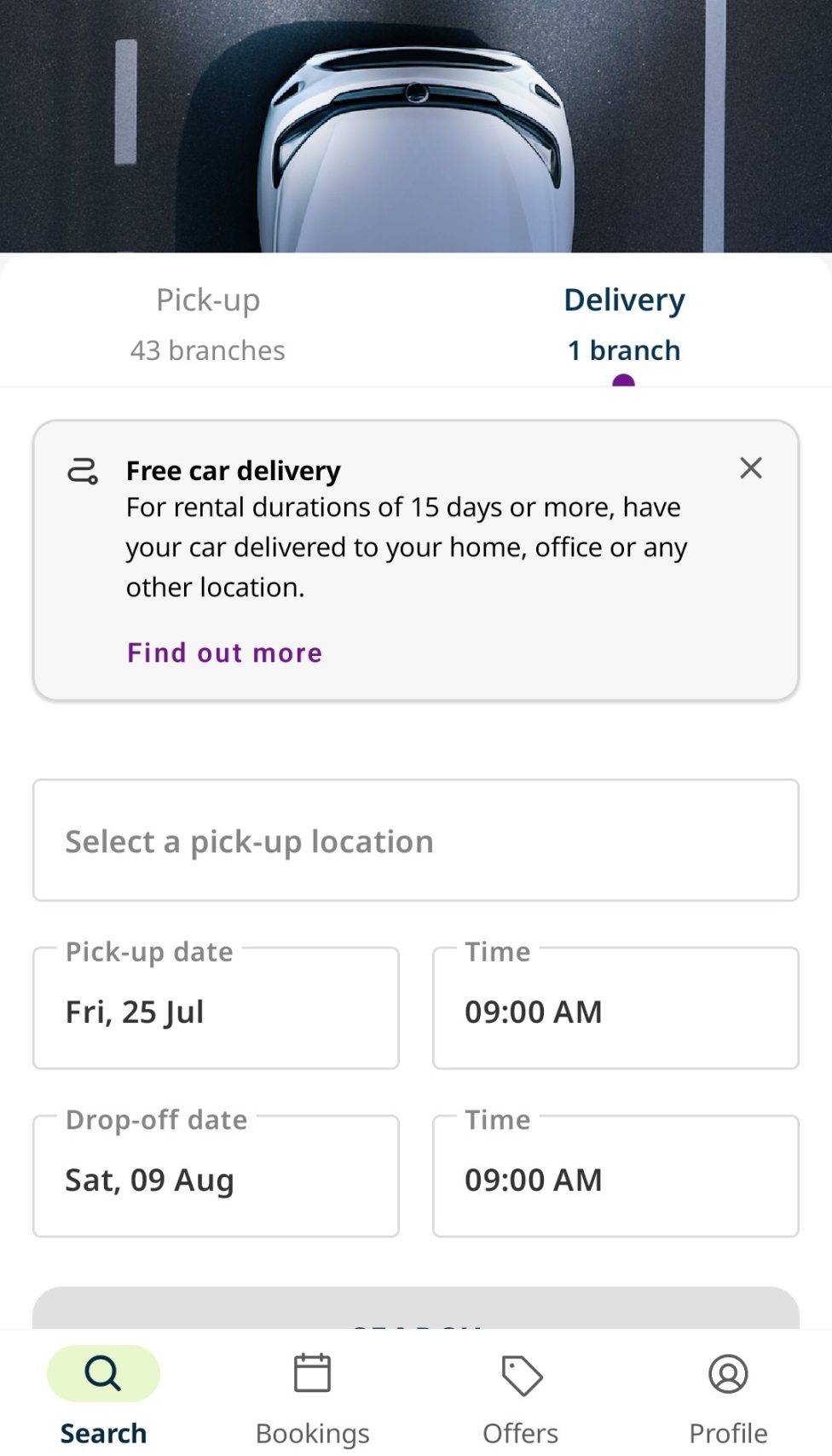The width and height of the screenshot is (832, 1456).
Task: Tap the 43 branches label
Action: click(208, 351)
